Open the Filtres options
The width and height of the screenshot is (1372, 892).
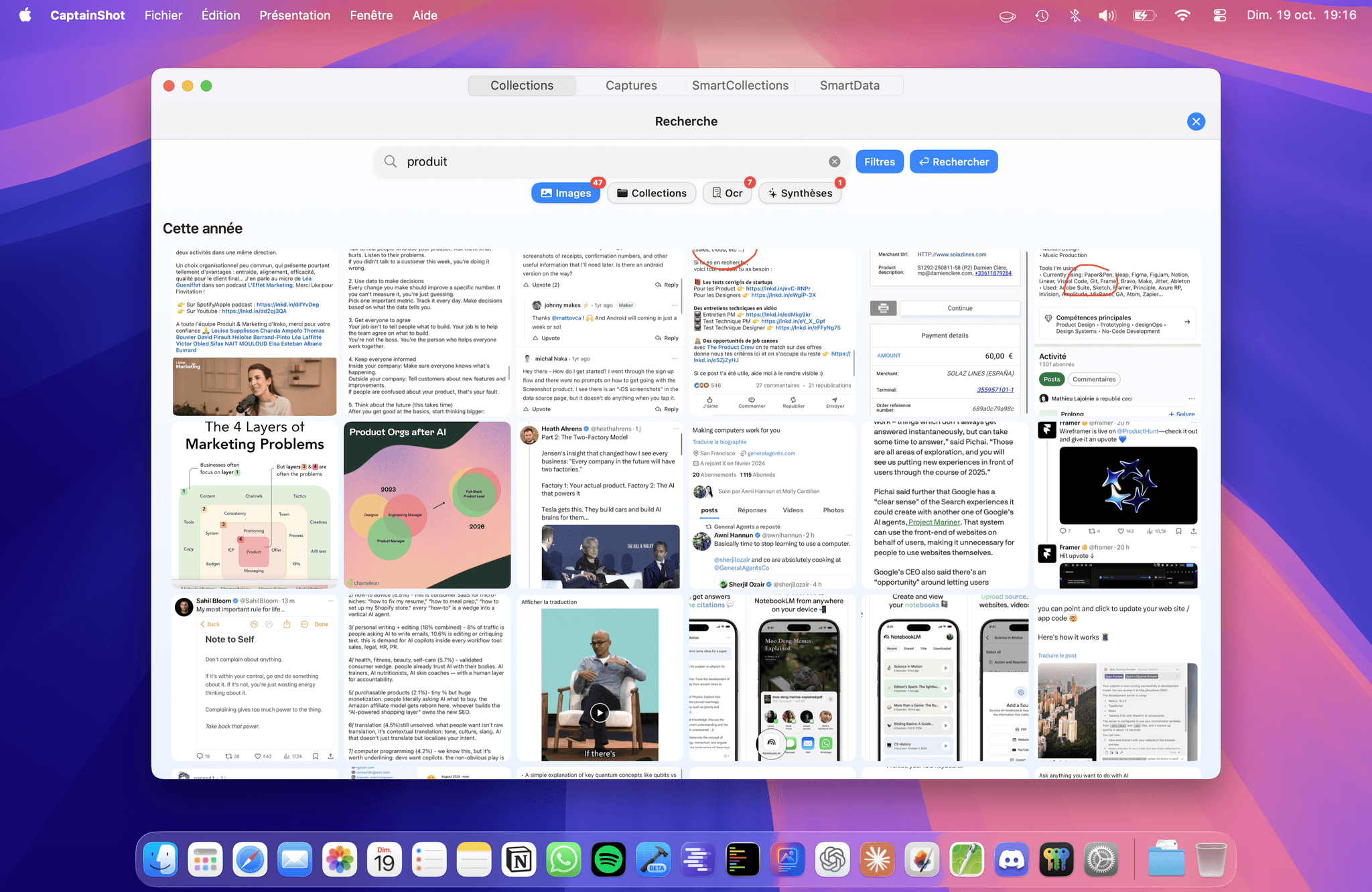coord(879,161)
